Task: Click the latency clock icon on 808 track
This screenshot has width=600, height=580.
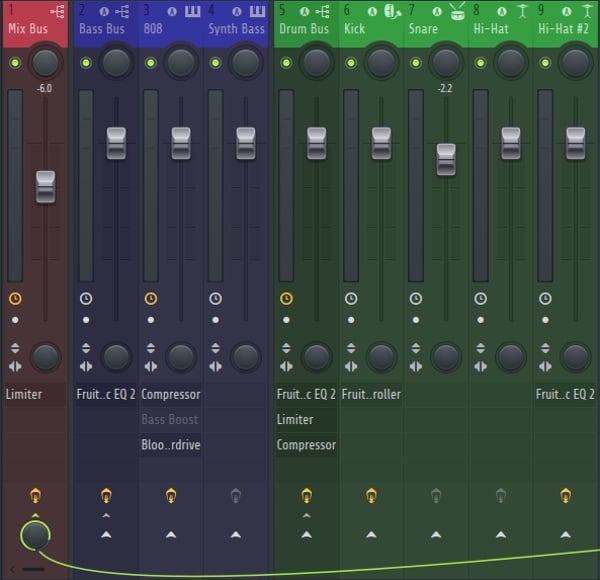Action: tap(151, 298)
